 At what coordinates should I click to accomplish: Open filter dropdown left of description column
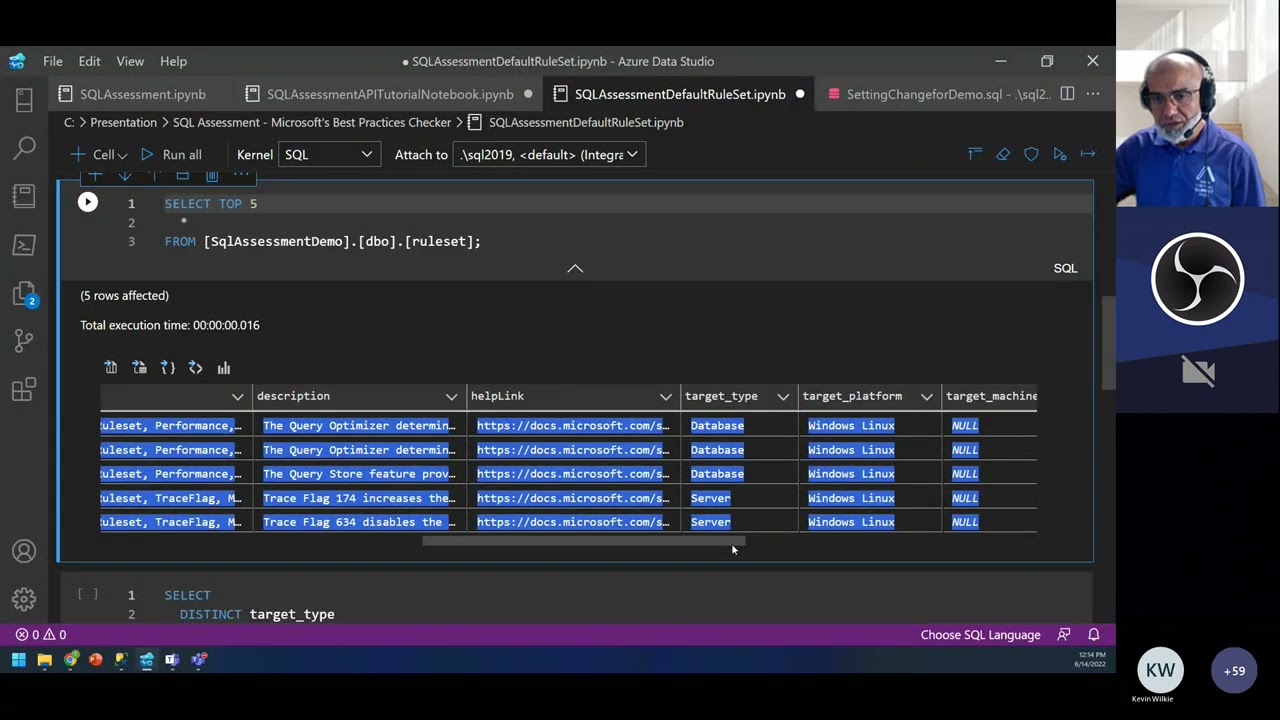[x=237, y=397]
